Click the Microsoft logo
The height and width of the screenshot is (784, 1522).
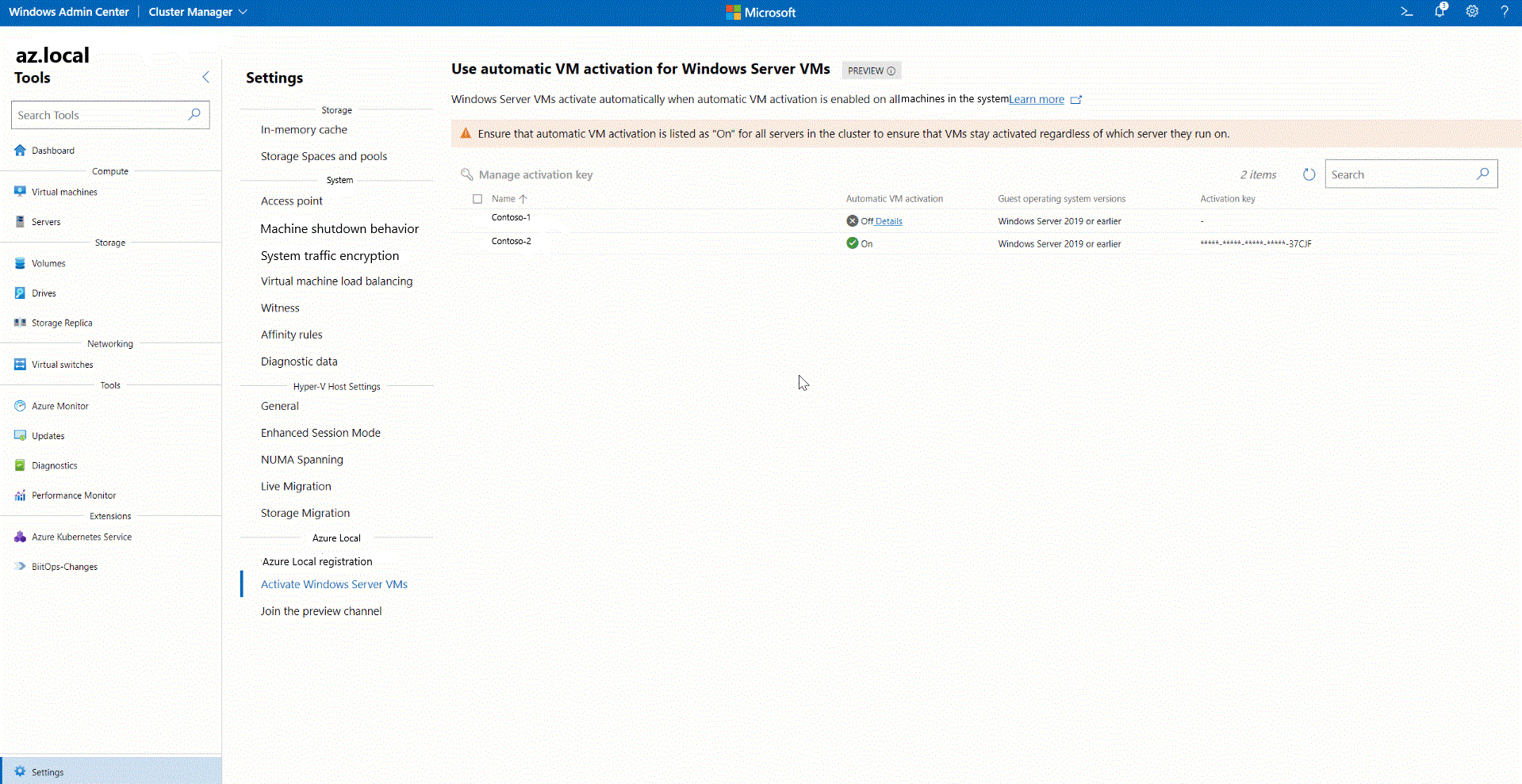[x=761, y=13]
